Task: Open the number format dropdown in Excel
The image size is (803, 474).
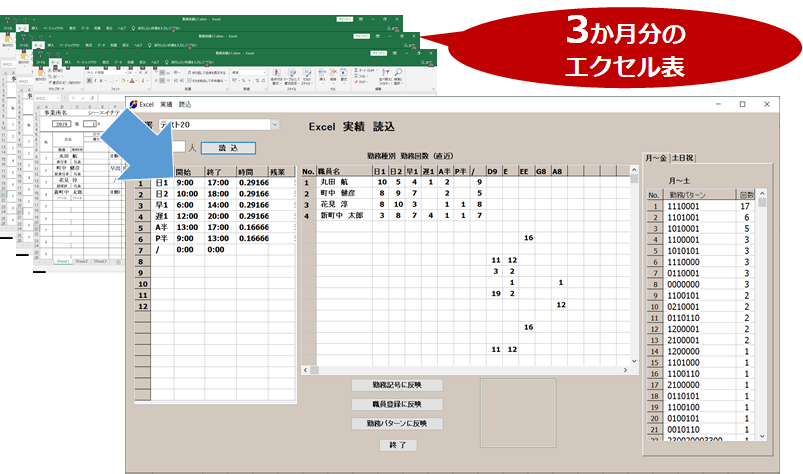Action: click(264, 73)
